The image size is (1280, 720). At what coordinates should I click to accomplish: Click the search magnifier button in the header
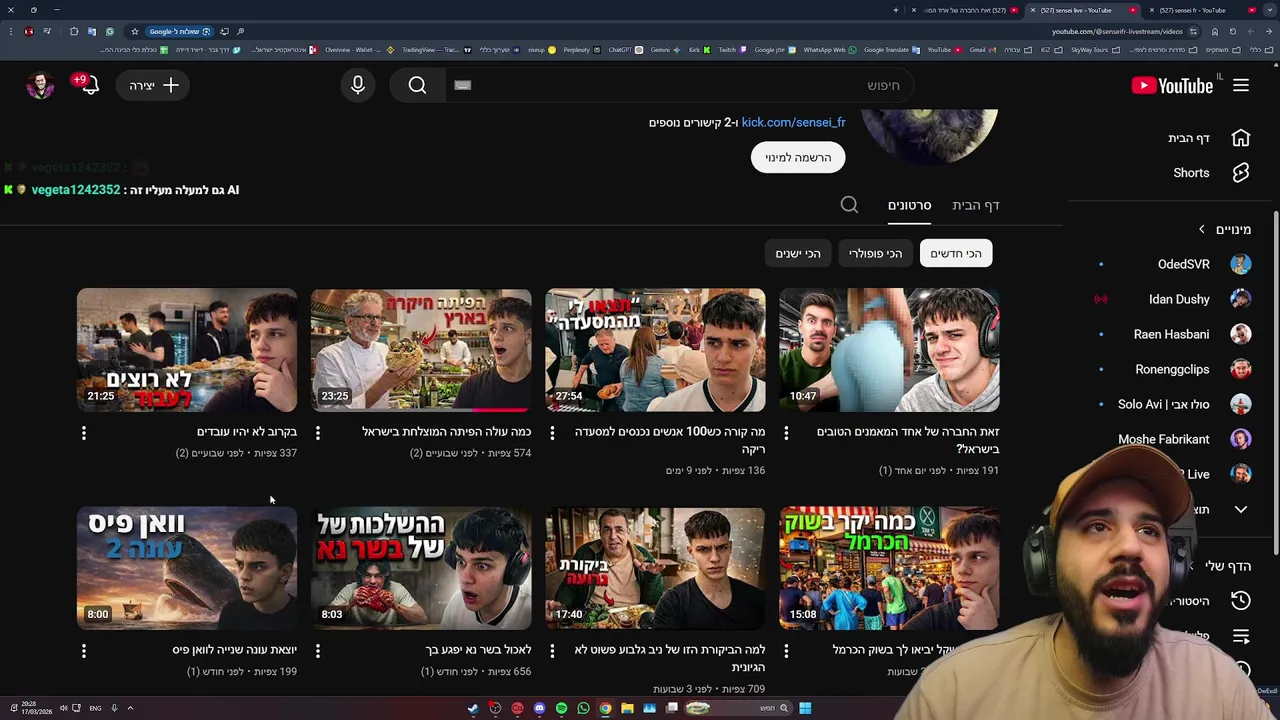click(418, 86)
